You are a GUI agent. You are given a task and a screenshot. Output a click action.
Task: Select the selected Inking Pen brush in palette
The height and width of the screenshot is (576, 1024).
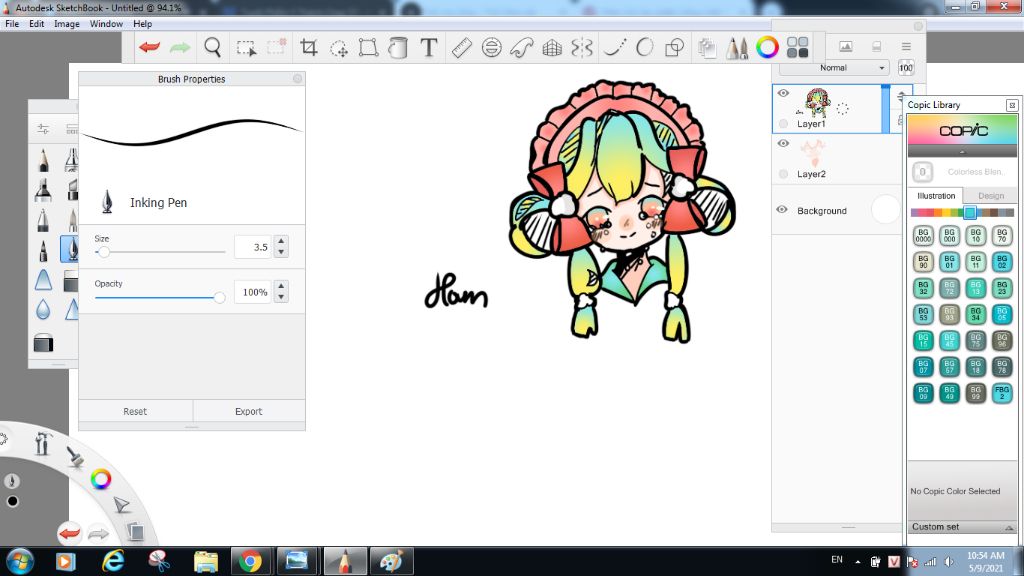71,249
